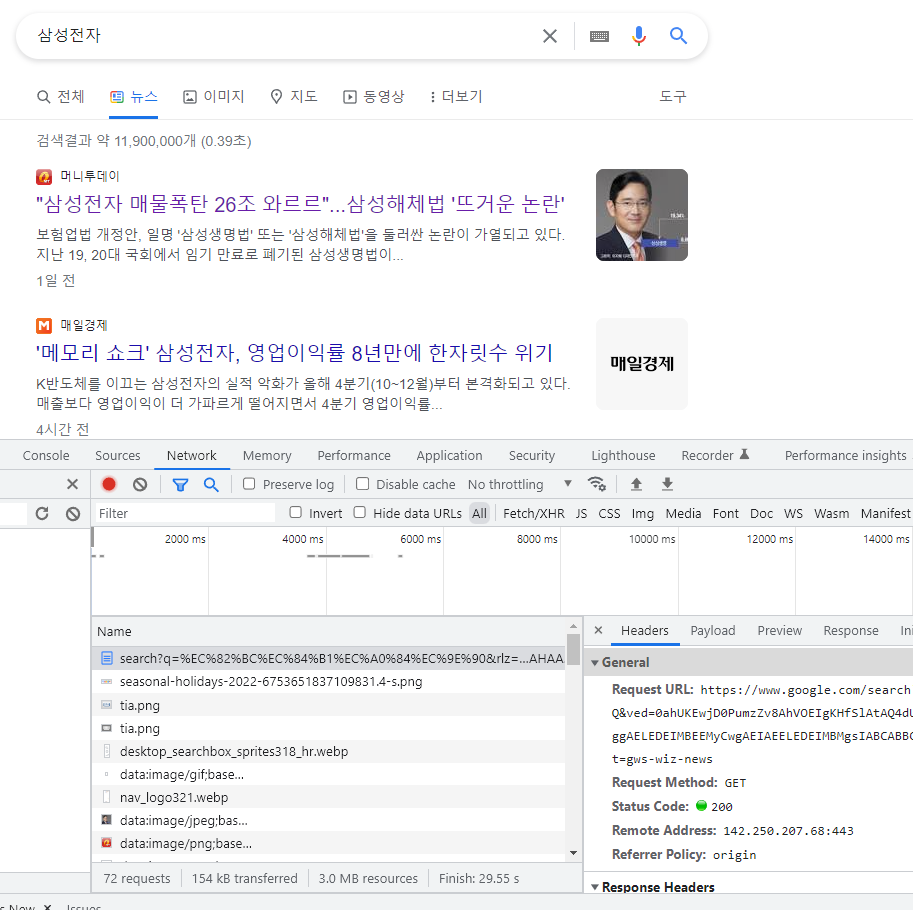Filter requests by WS type
Viewport: 913px width, 910px height.
click(x=793, y=514)
